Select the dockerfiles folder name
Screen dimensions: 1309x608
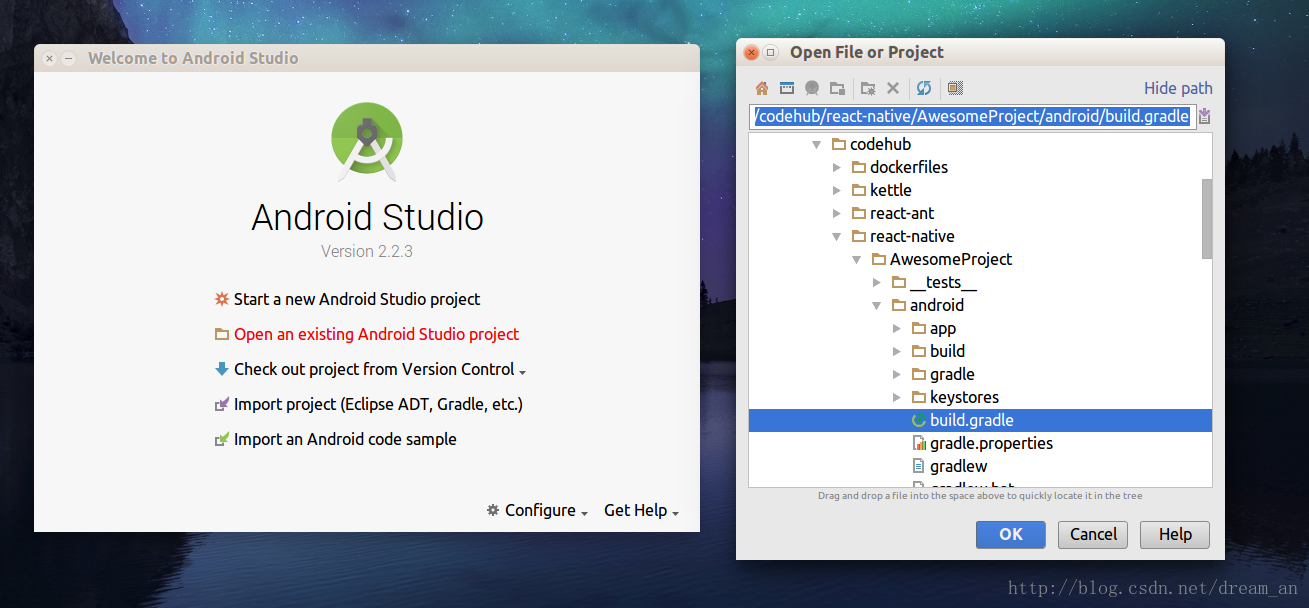(x=909, y=168)
